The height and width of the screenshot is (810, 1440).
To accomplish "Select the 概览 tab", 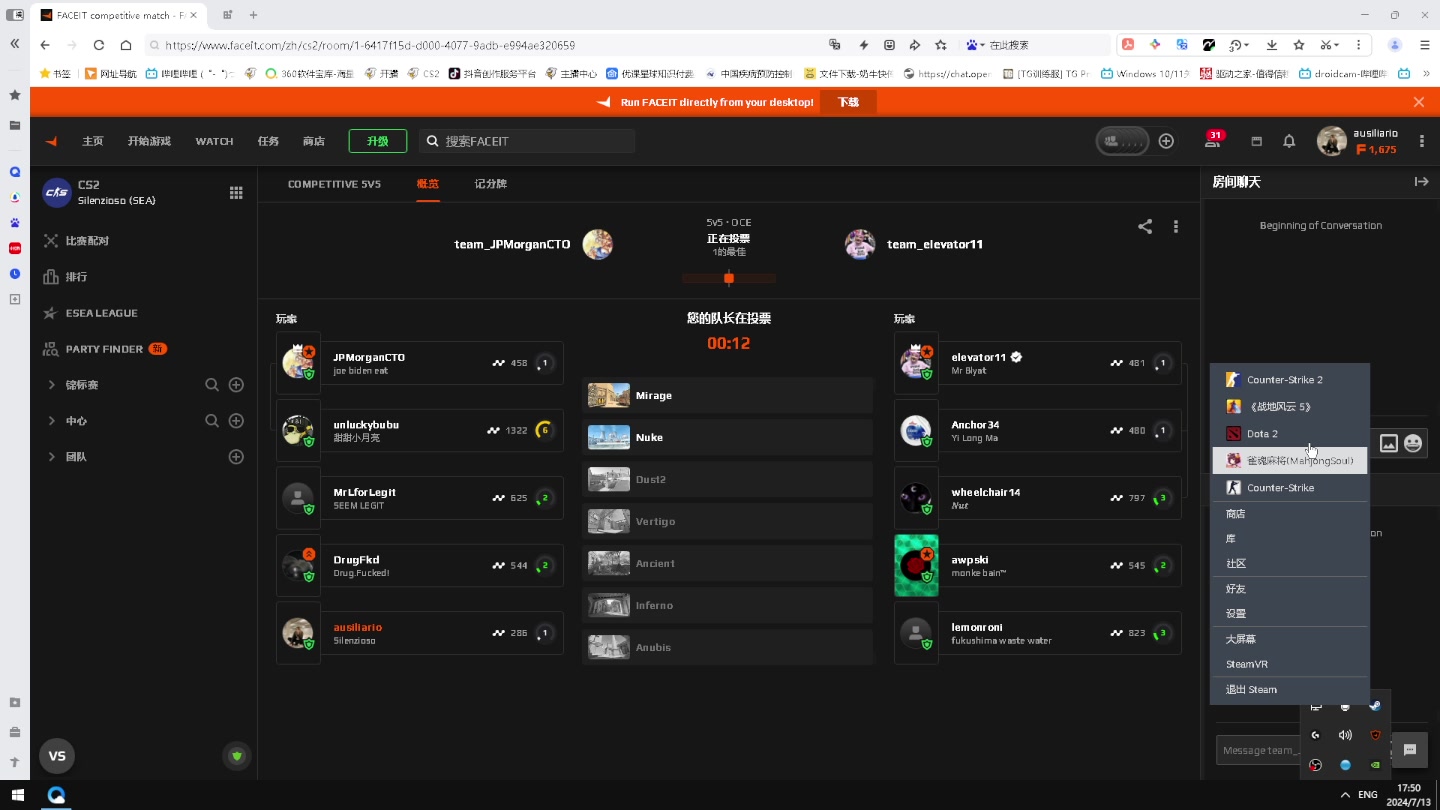I will tap(428, 184).
